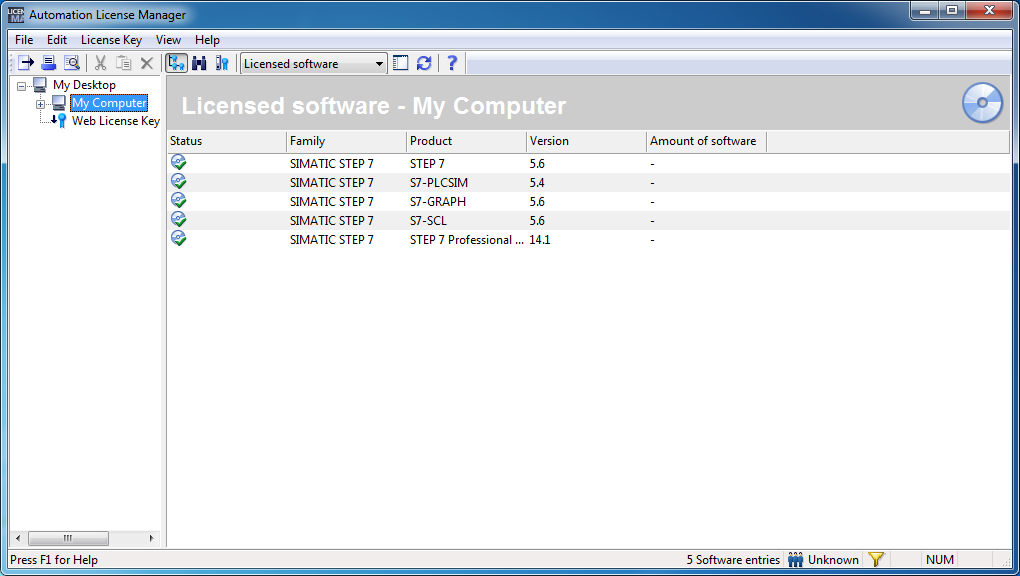Click SIMATIC STEP 7 family in S7-GRAPH row
Image resolution: width=1020 pixels, height=576 pixels.
tap(332, 202)
